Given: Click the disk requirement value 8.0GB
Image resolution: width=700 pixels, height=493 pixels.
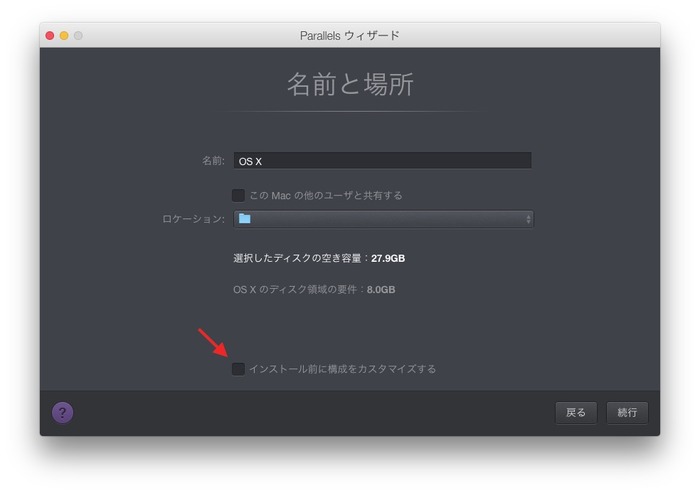Looking at the screenshot, I should [x=381, y=289].
